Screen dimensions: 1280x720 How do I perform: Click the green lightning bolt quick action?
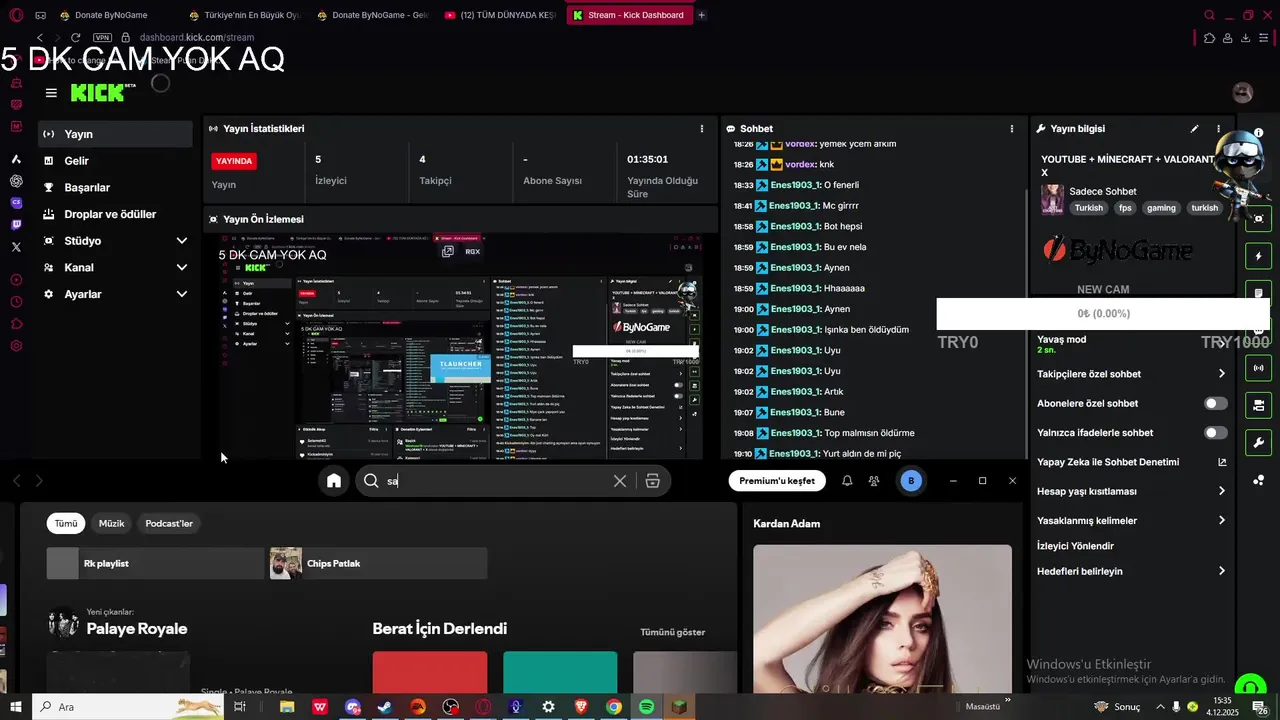1258,256
